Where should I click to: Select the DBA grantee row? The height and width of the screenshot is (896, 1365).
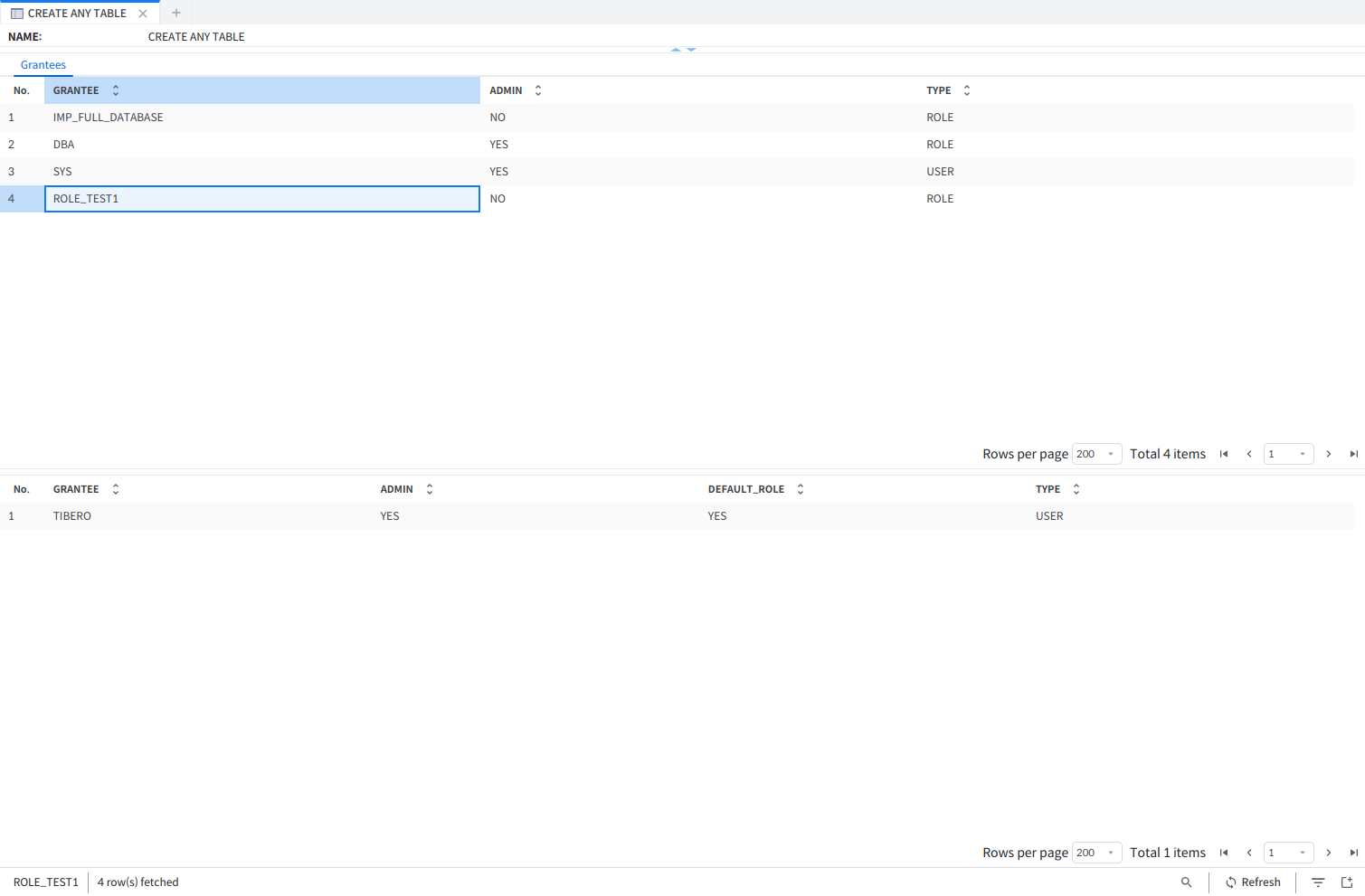click(x=63, y=145)
